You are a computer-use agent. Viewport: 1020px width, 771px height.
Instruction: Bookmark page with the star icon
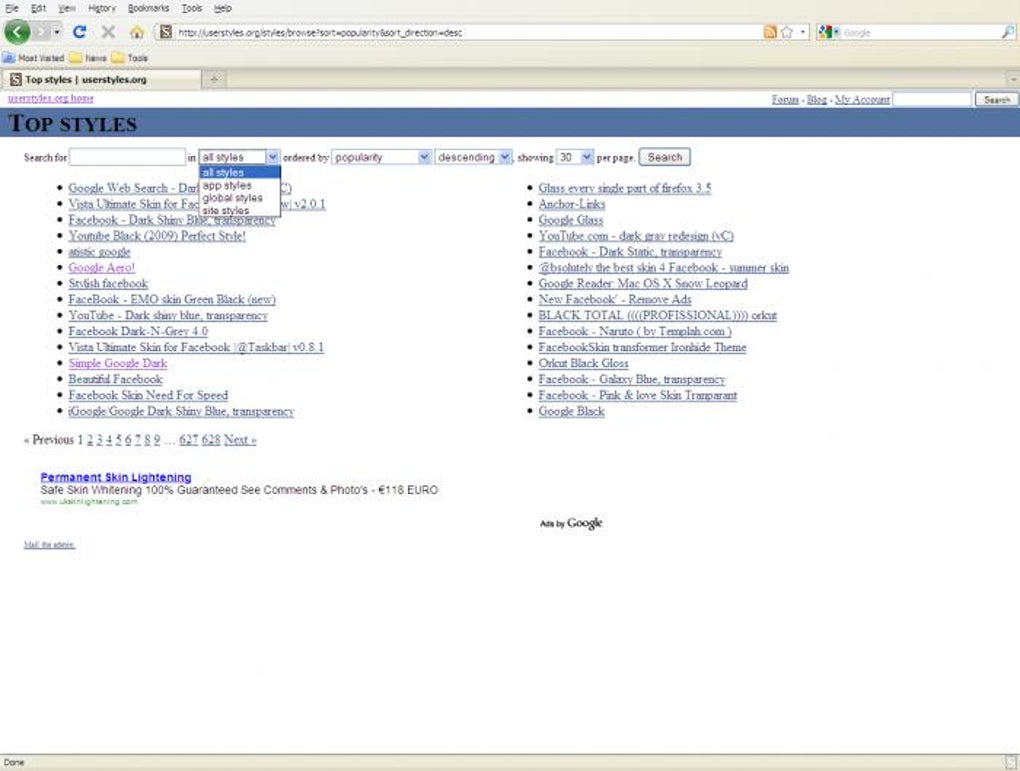(x=786, y=32)
